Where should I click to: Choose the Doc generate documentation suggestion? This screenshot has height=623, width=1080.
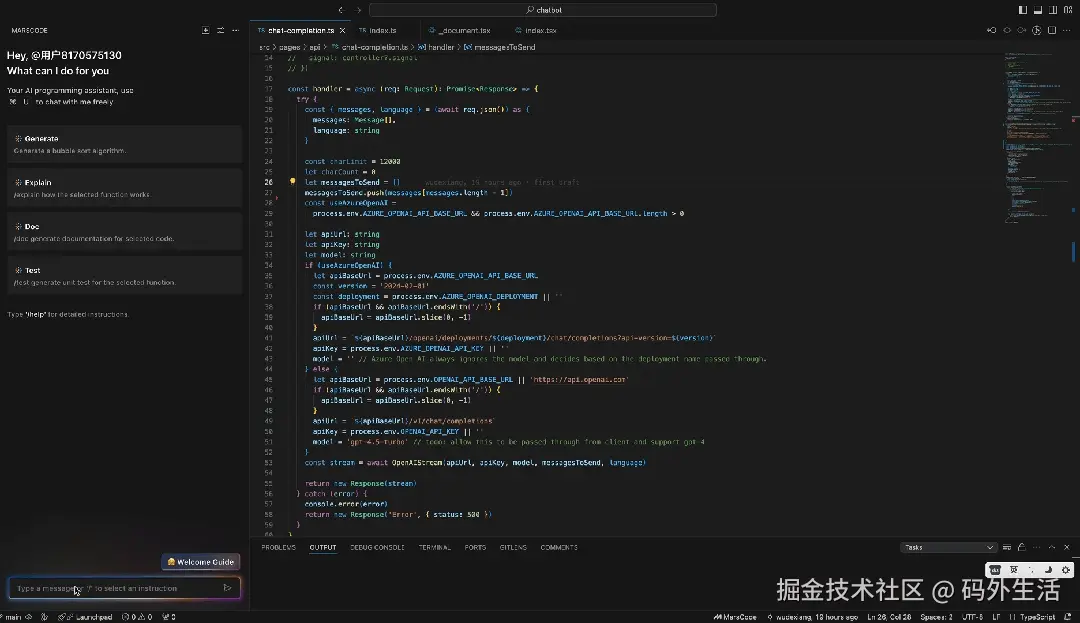tap(124, 232)
